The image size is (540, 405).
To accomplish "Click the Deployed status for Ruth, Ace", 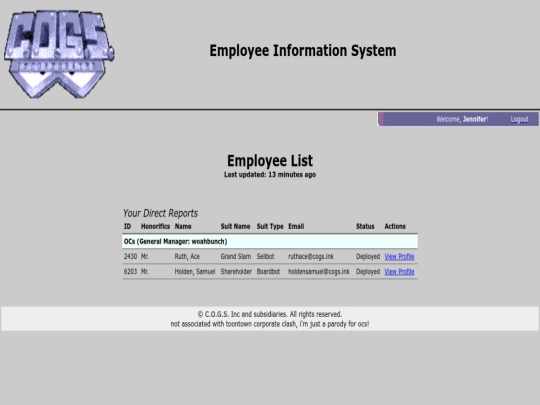I will pyautogui.click(x=368, y=257).
